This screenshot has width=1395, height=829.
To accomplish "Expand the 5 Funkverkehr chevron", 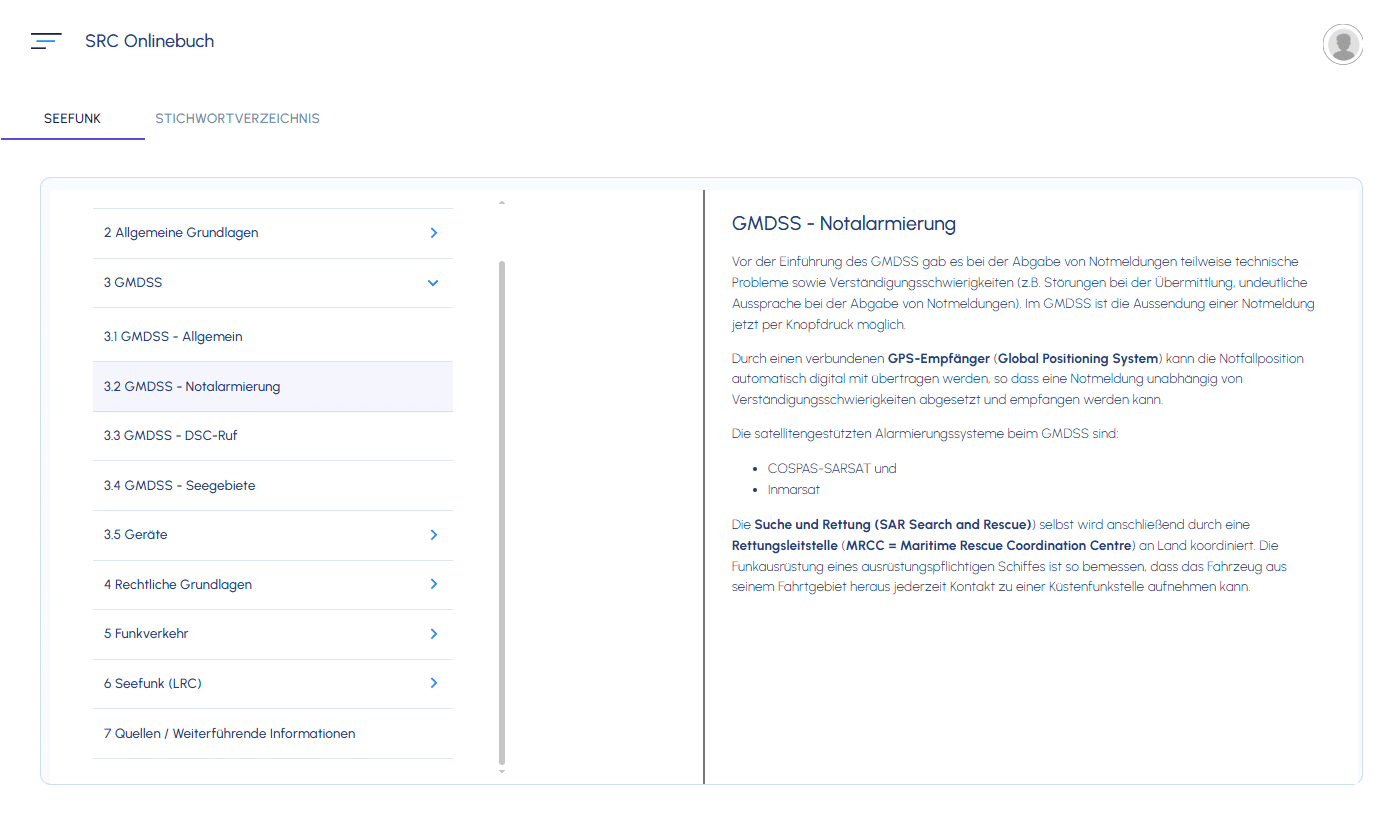I will point(433,634).
